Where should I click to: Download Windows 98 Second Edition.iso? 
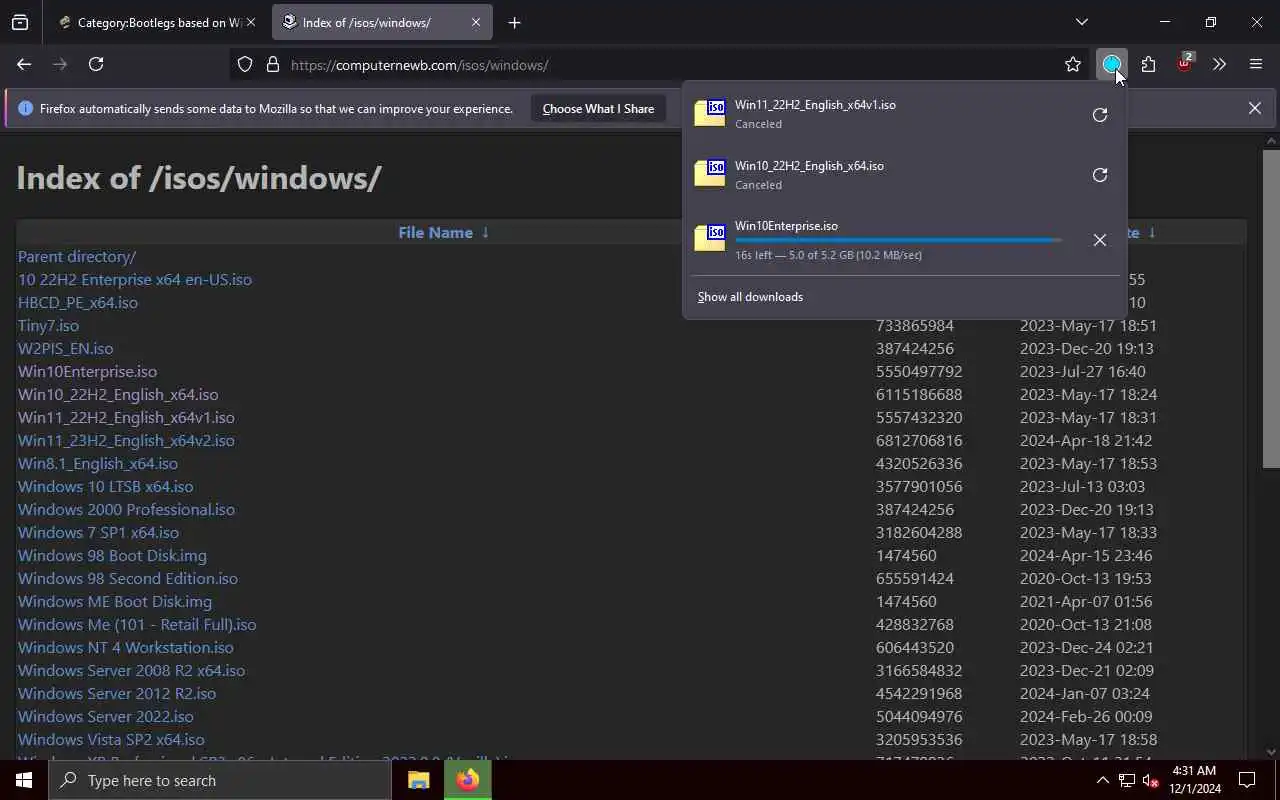[x=128, y=578]
